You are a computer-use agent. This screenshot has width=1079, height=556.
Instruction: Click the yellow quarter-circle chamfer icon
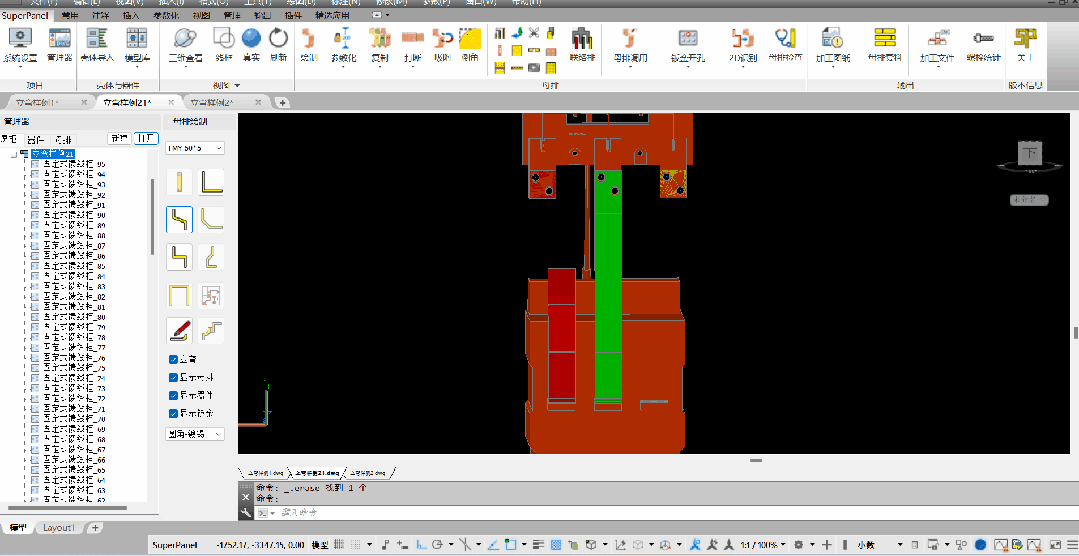pyautogui.click(x=470, y=38)
